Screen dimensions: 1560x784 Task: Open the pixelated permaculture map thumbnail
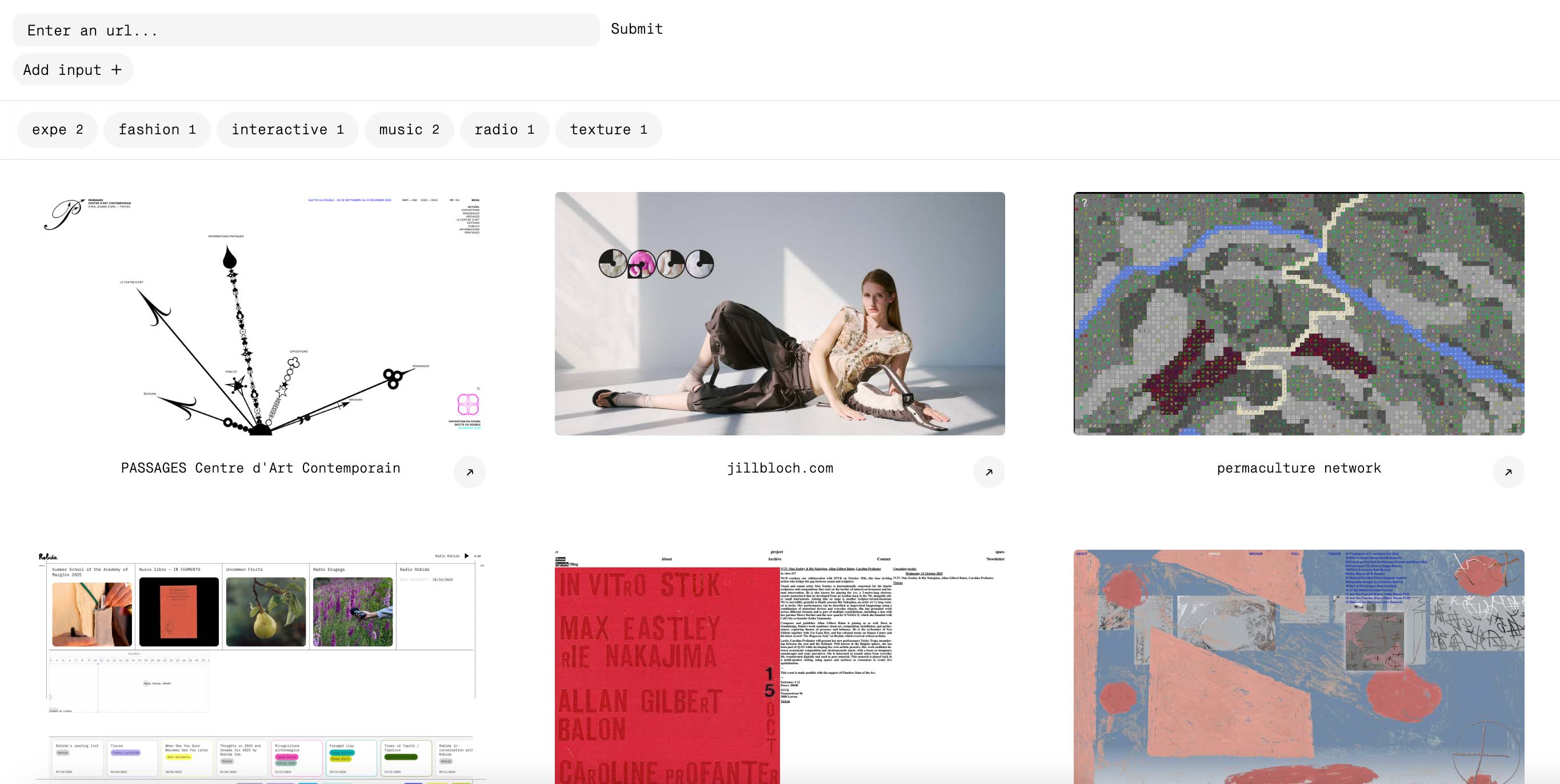click(1298, 314)
